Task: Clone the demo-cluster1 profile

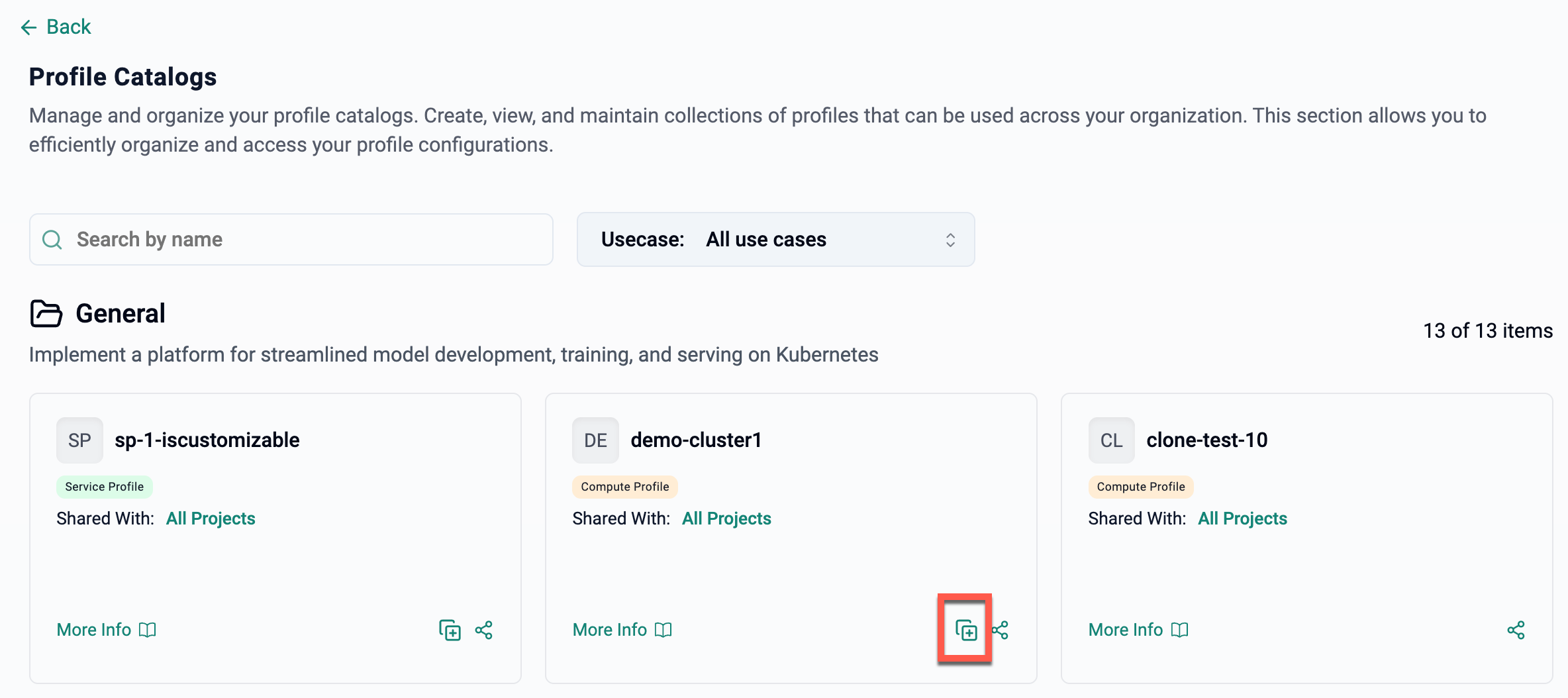Action: point(966,630)
